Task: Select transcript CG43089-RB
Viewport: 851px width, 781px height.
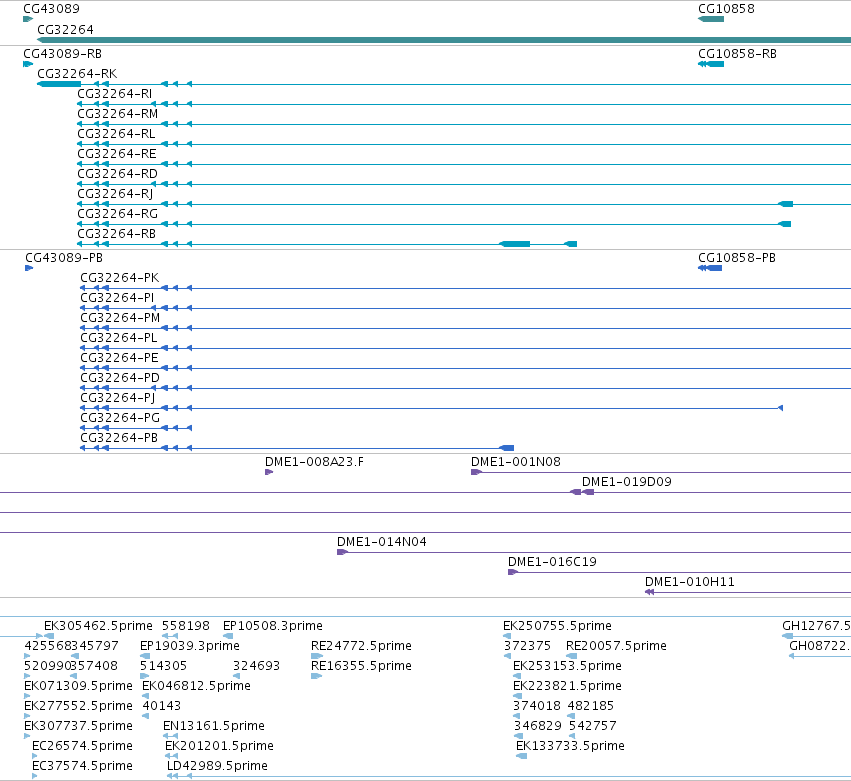Action: [x=62, y=54]
